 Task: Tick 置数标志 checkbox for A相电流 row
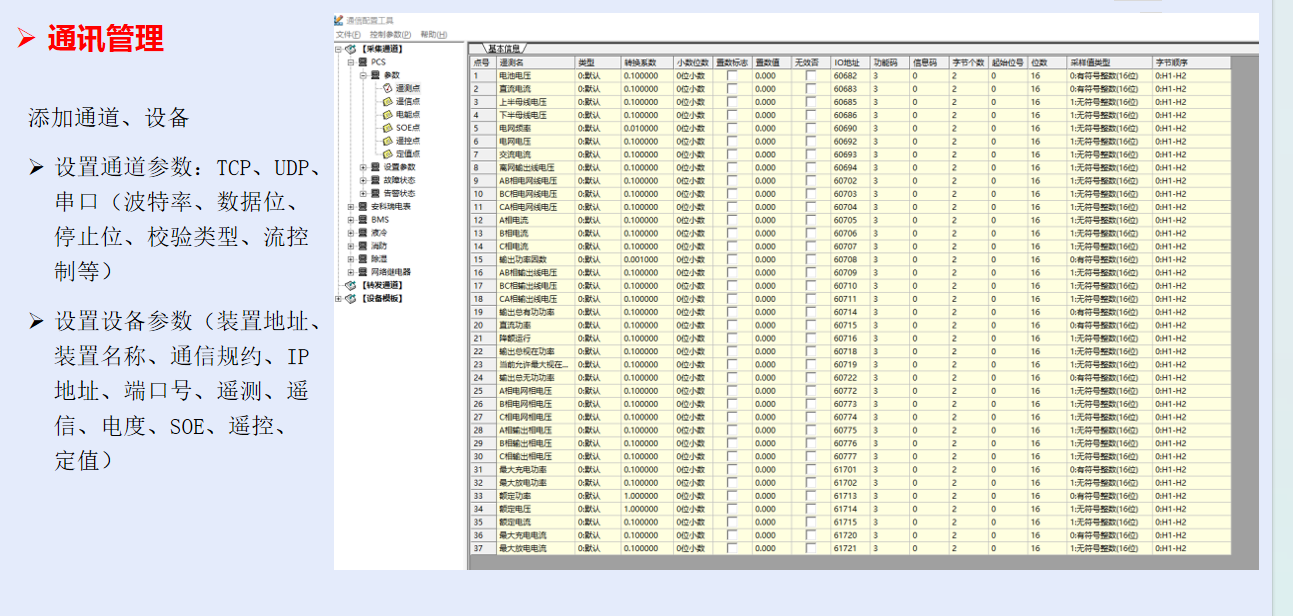732,220
